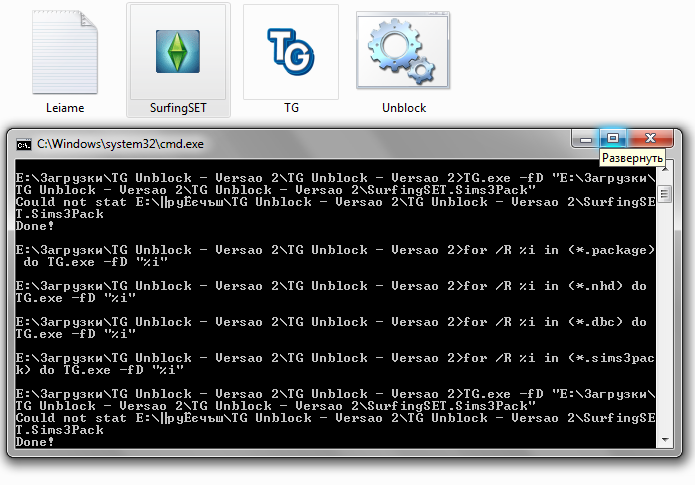Image resolution: width=695 pixels, height=485 pixels.
Task: Minimize the cmd.exe console window
Action: [x=585, y=138]
